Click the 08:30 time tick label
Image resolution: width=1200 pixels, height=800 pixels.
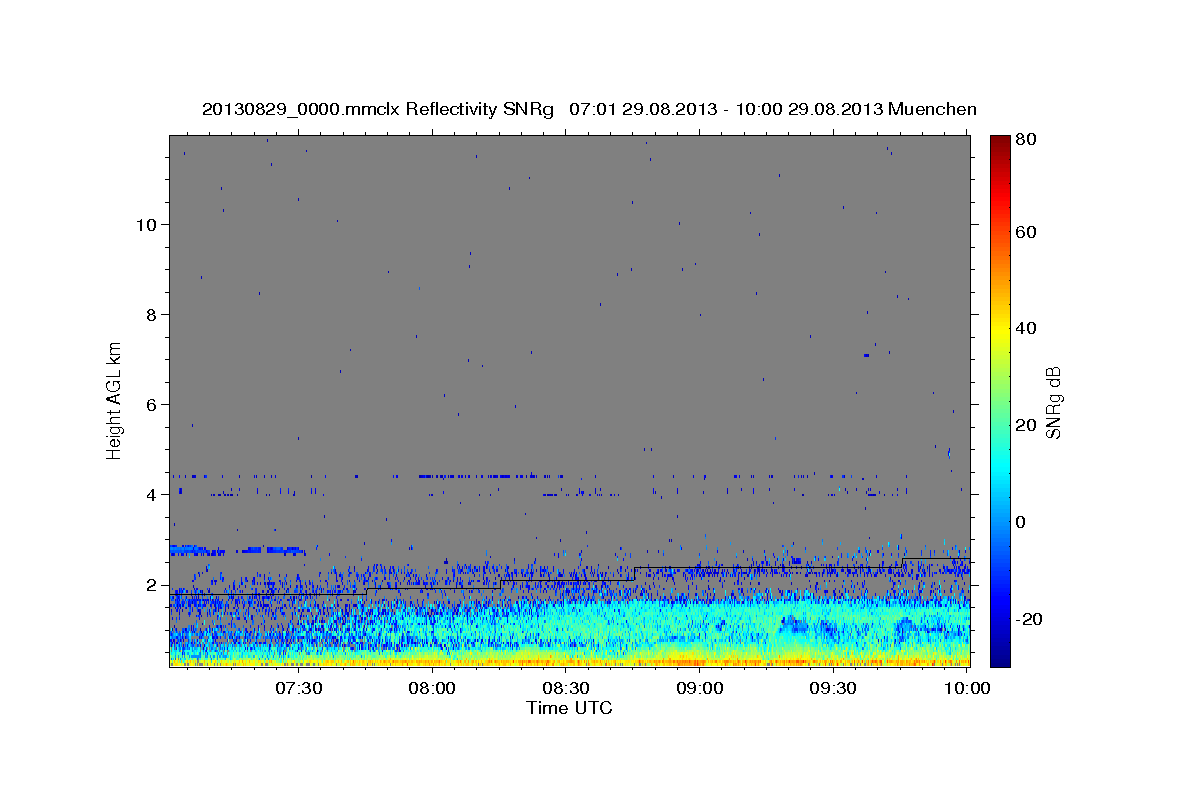[566, 688]
